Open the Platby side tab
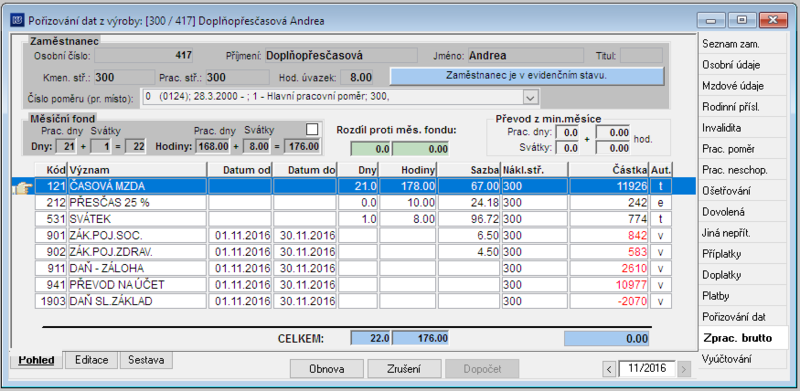Image resolution: width=800 pixels, height=391 pixels. click(743, 296)
